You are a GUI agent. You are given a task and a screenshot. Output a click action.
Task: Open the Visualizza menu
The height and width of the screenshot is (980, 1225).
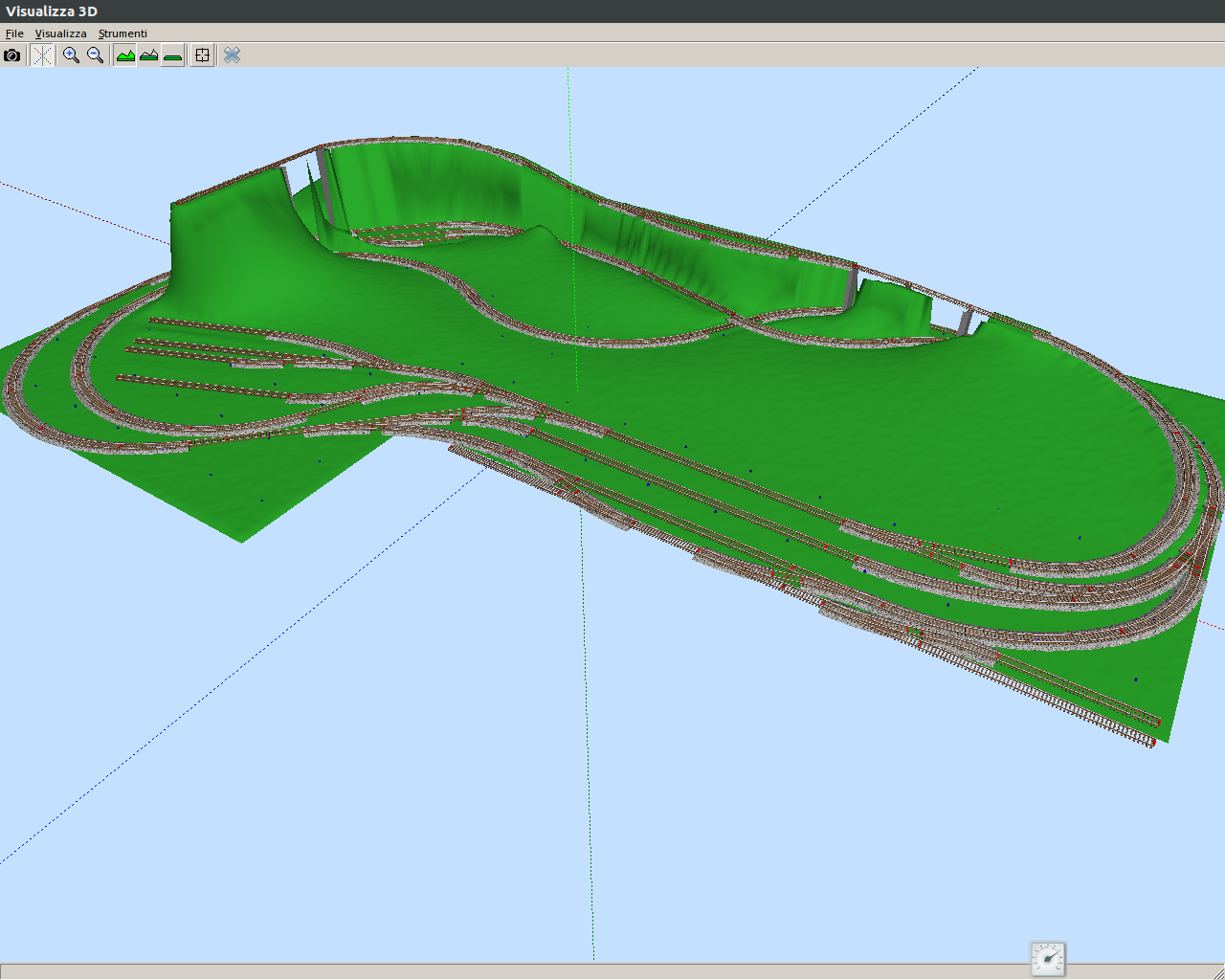coord(60,33)
